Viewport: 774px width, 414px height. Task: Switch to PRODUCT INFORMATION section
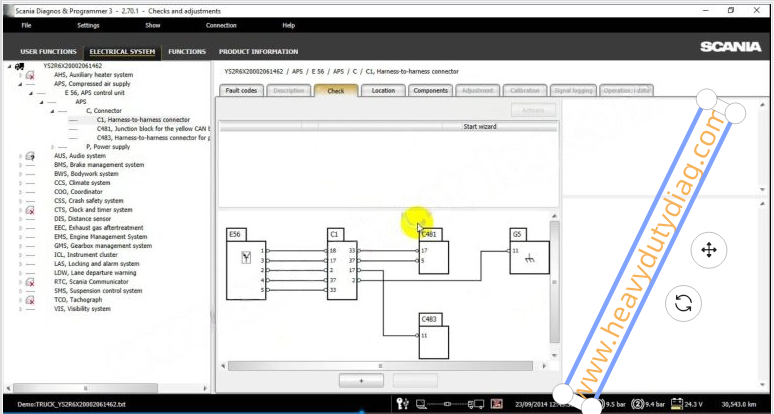tap(259, 52)
